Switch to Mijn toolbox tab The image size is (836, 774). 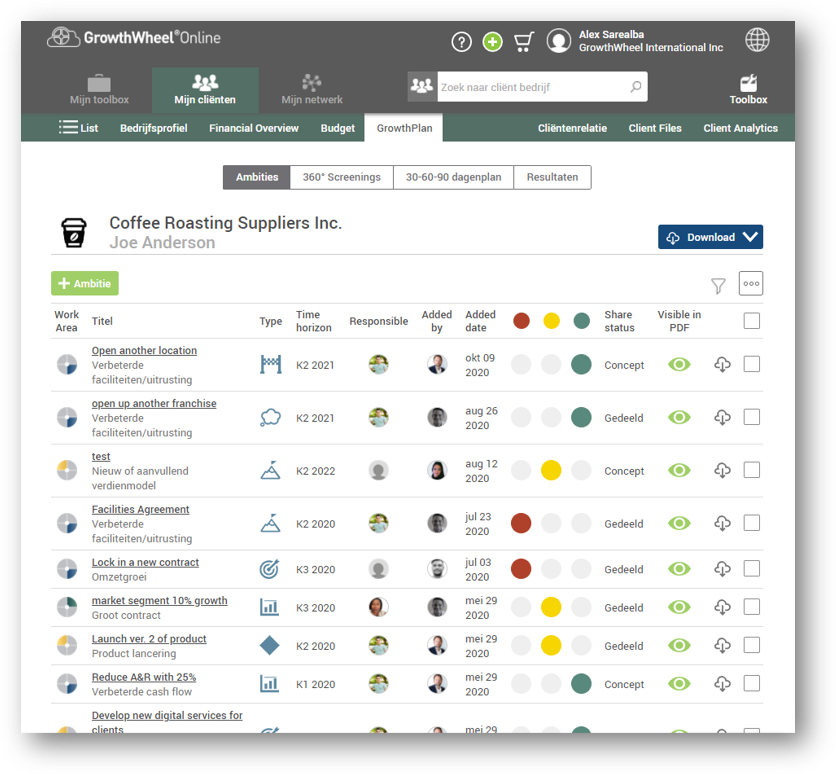pyautogui.click(x=99, y=90)
